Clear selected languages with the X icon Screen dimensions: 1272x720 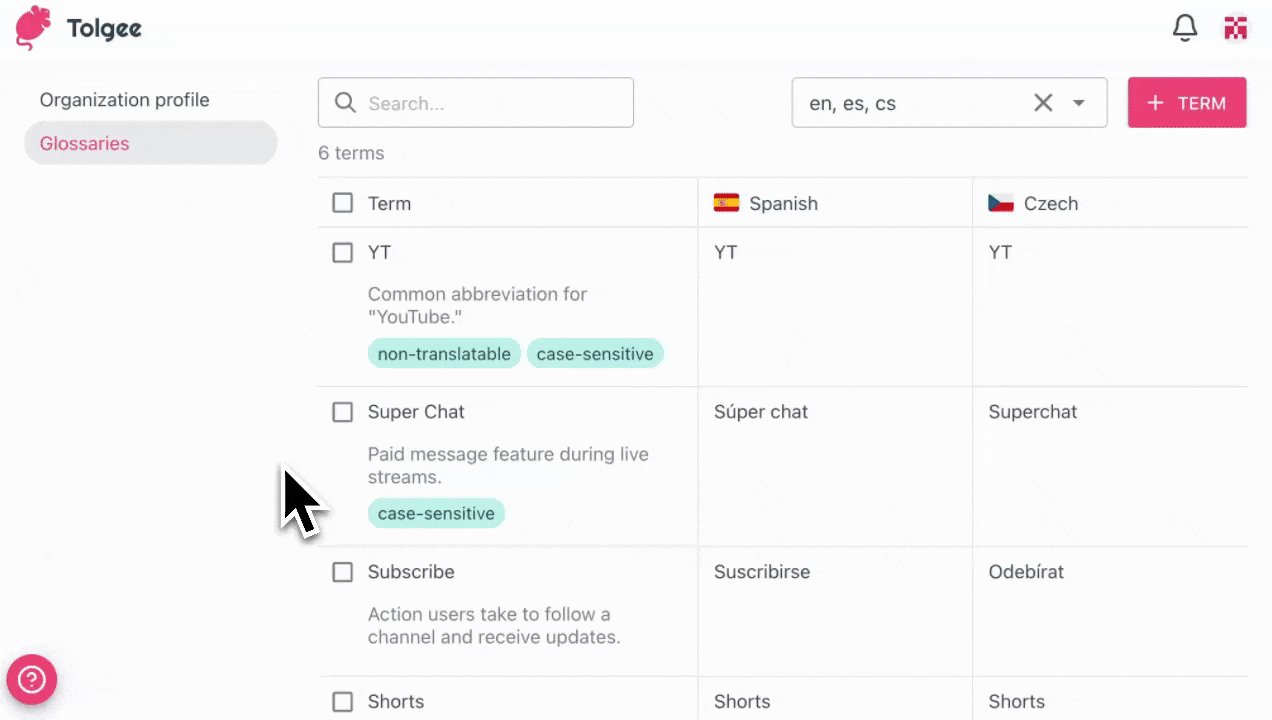point(1043,103)
